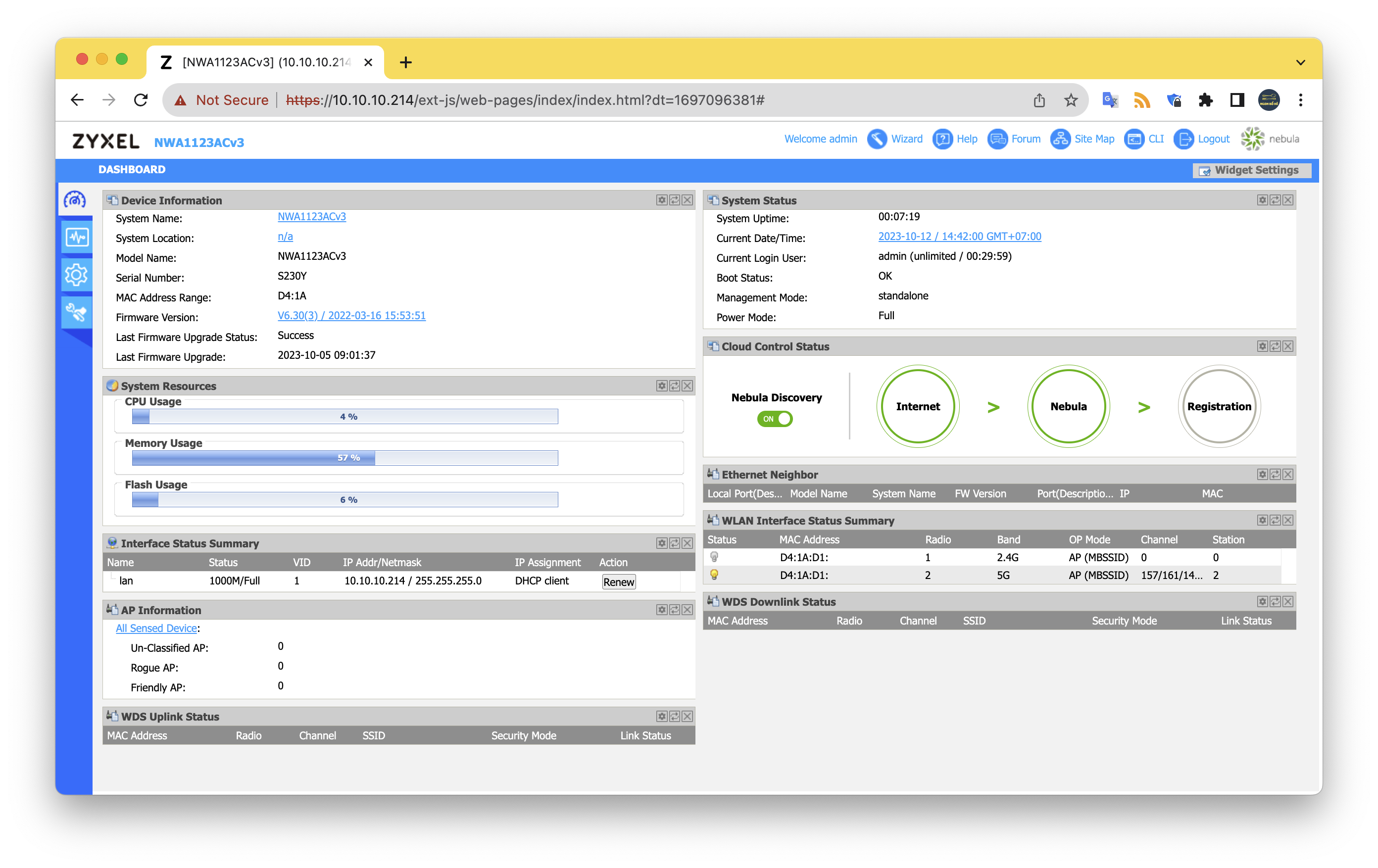Viewport: 1378px width, 868px height.
Task: Refresh the WLAN Interface Status Summary widget
Action: click(1275, 520)
